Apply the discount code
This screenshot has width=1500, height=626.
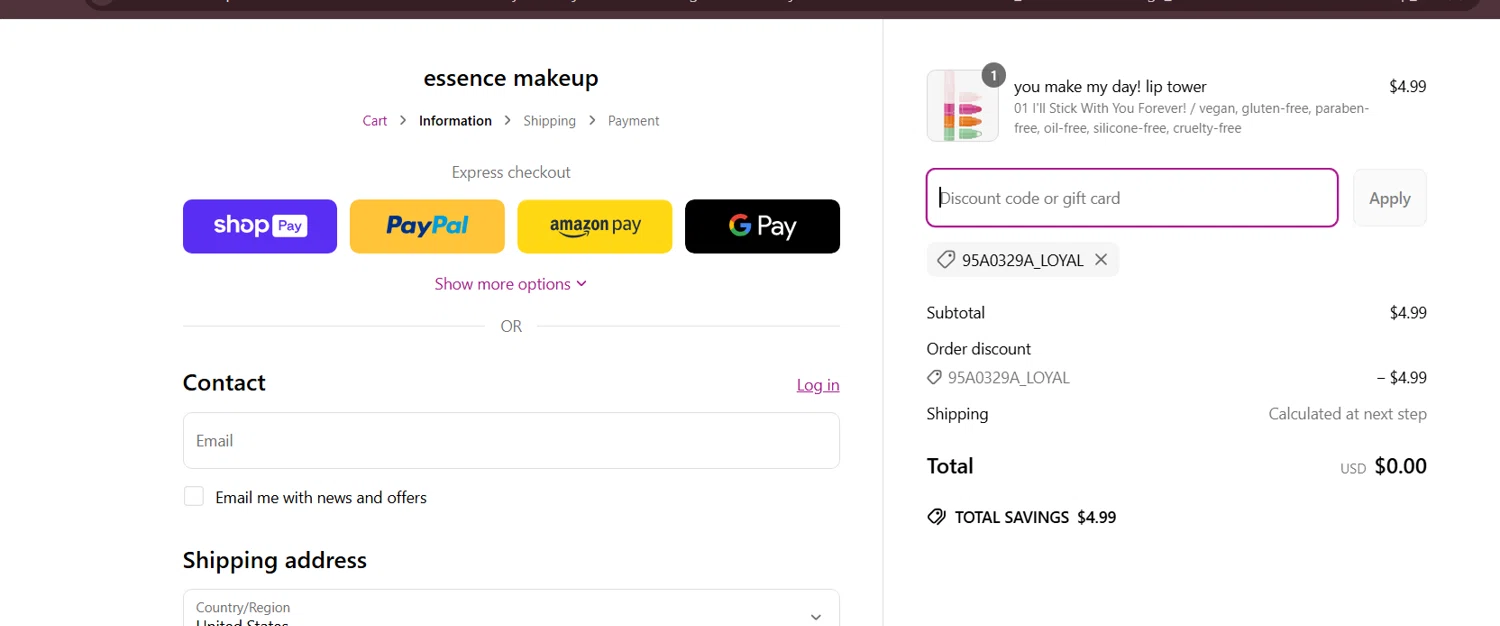click(x=1390, y=198)
